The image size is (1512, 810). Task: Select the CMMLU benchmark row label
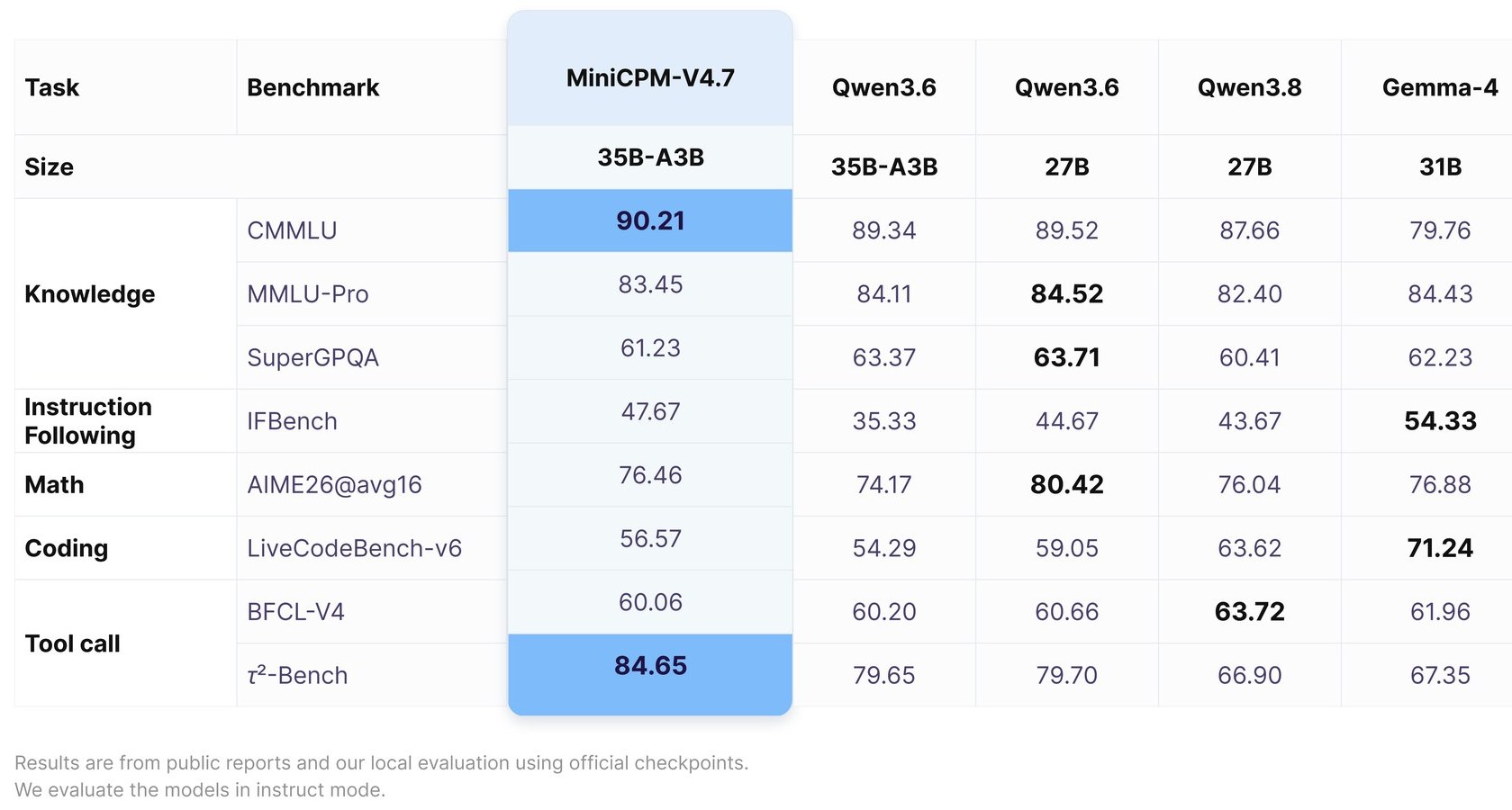[292, 230]
